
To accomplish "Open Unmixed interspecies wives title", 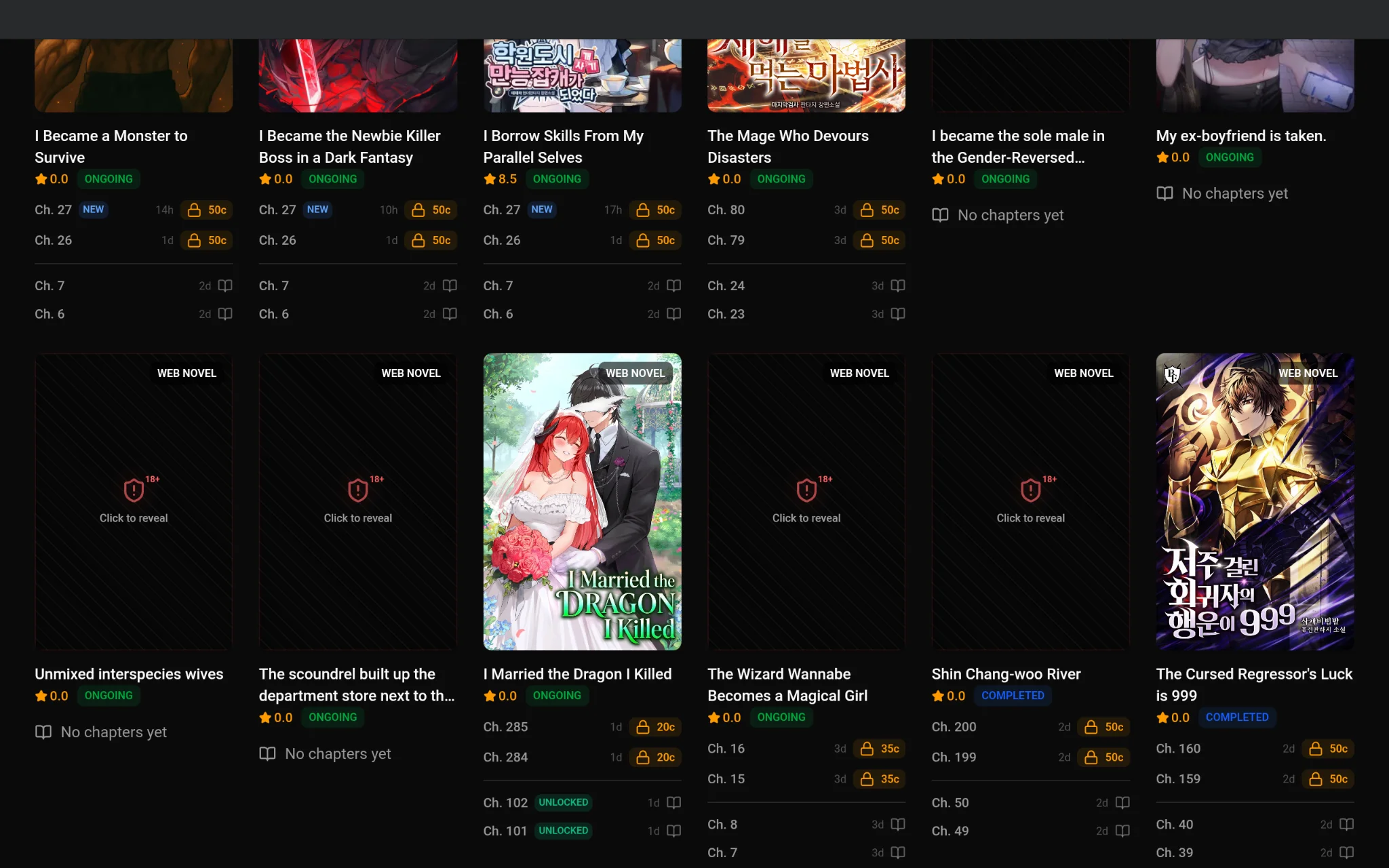I will point(129,674).
